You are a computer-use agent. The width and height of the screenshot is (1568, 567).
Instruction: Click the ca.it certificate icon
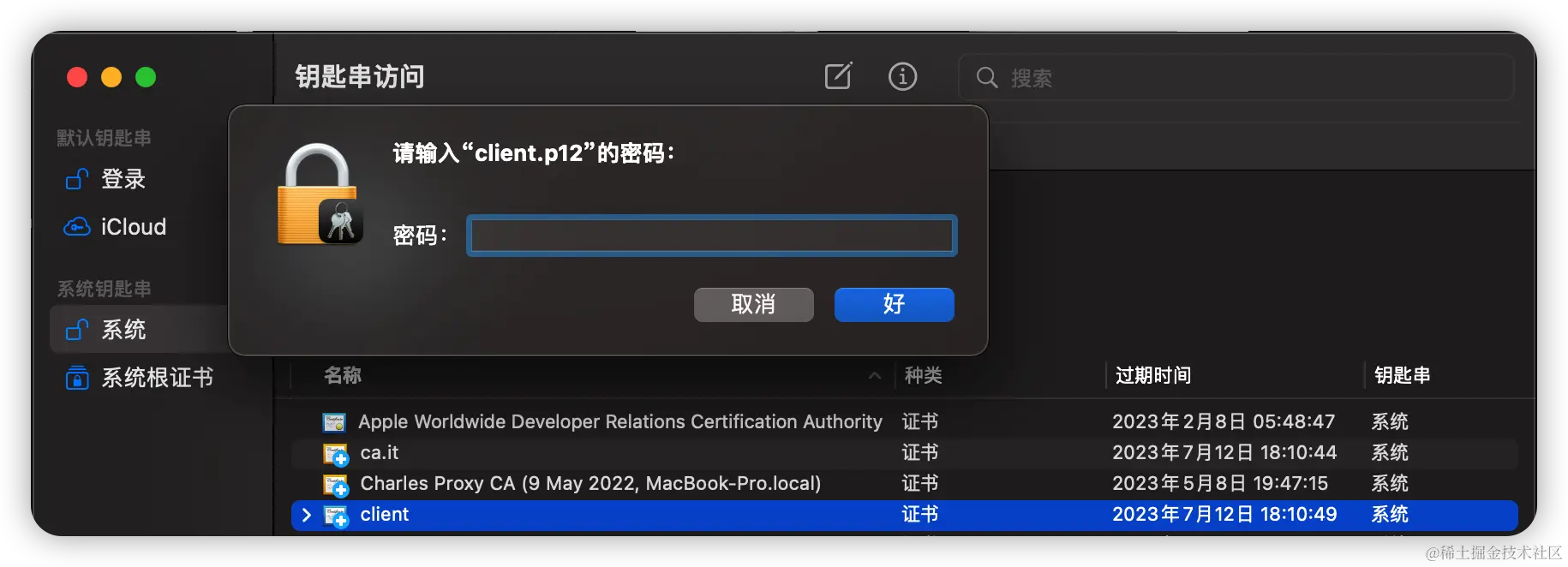click(x=335, y=454)
